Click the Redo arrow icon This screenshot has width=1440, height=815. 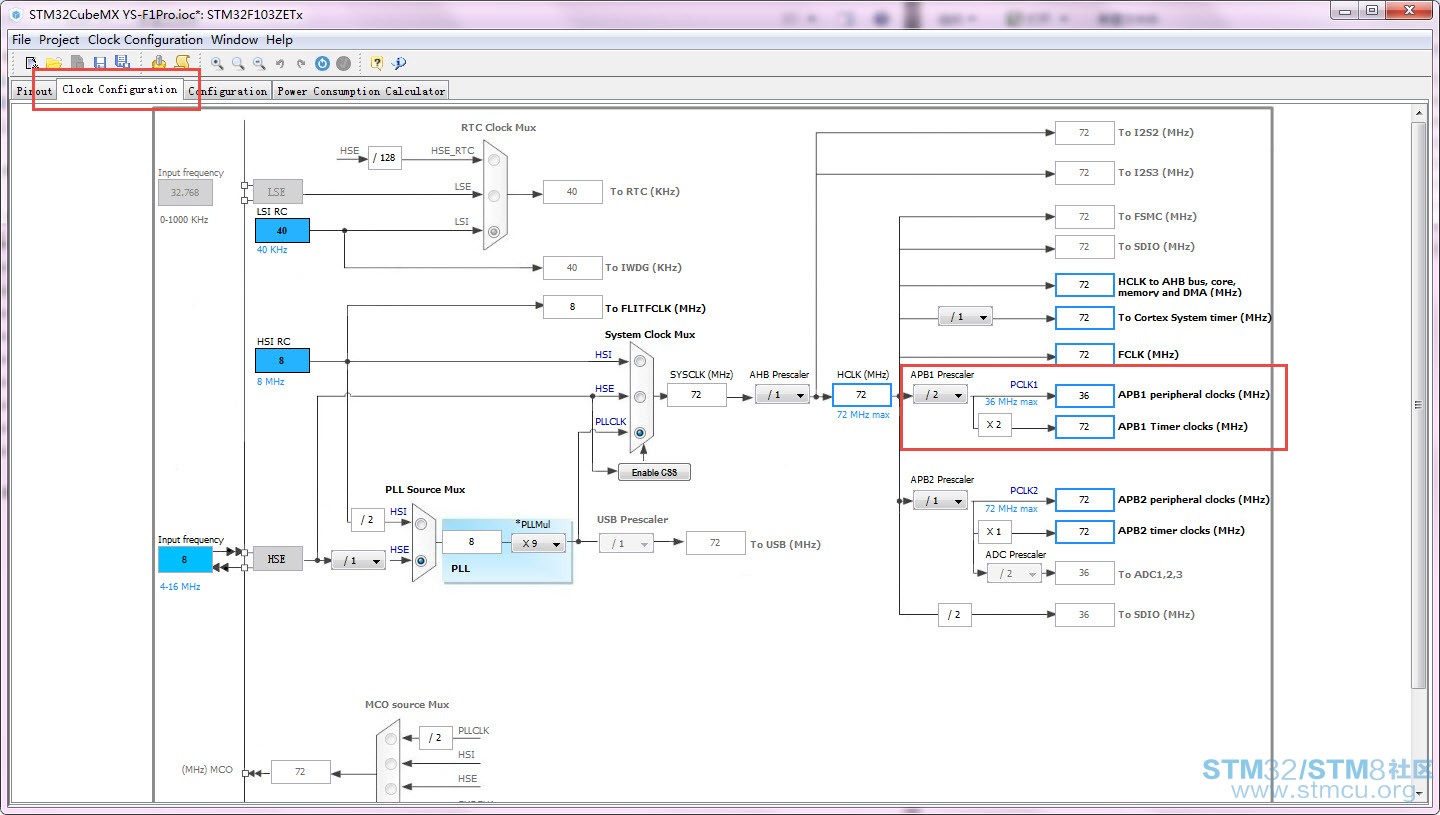pos(301,63)
